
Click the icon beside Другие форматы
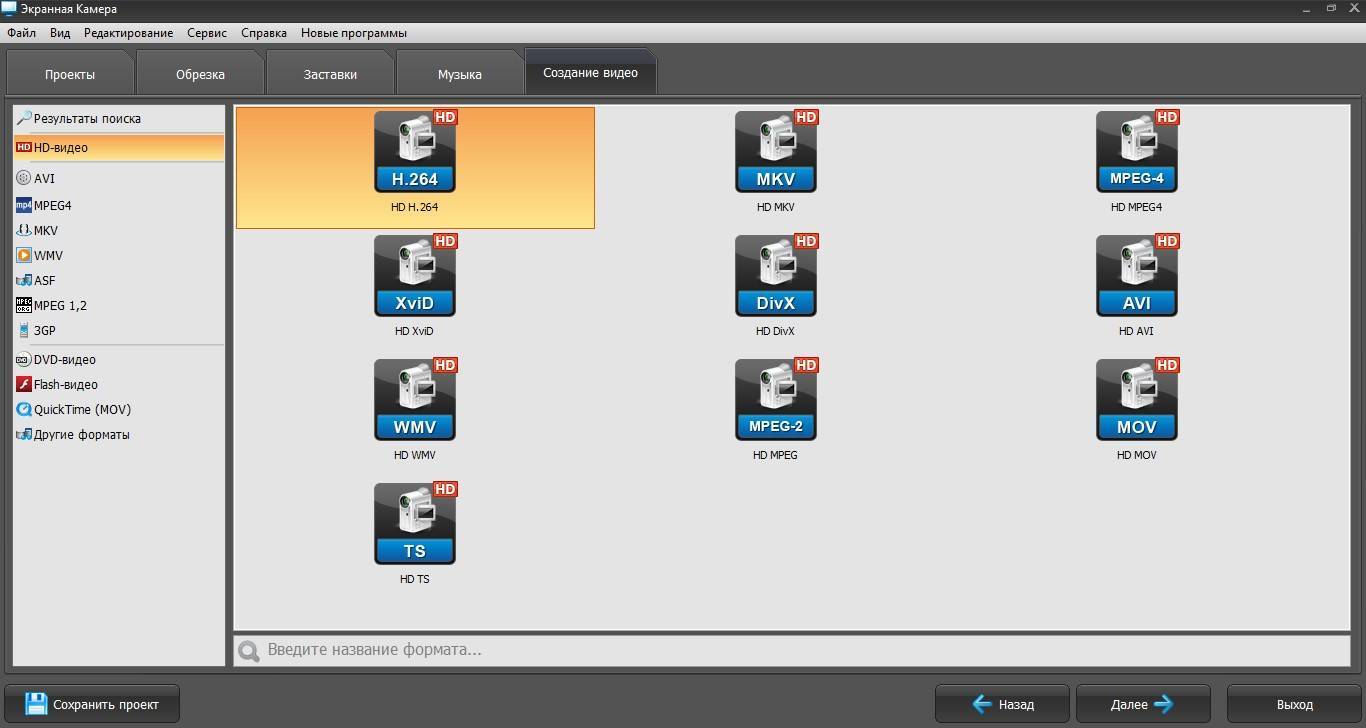(x=24, y=434)
